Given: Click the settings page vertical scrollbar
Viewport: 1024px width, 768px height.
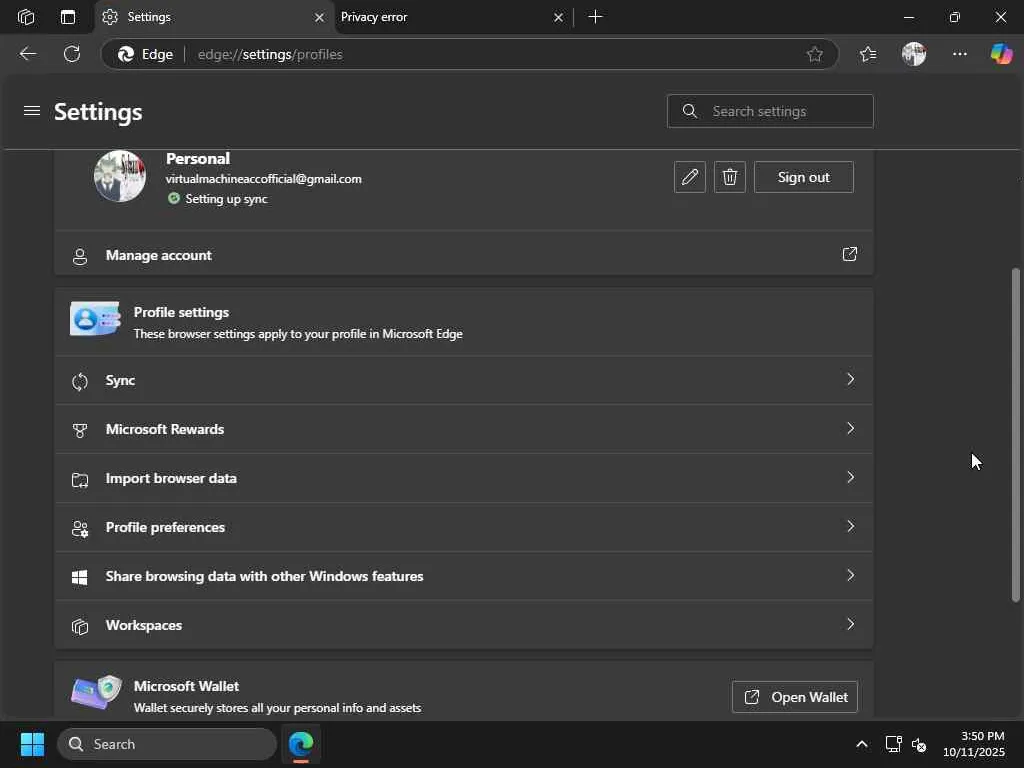Looking at the screenshot, I should (x=1016, y=434).
